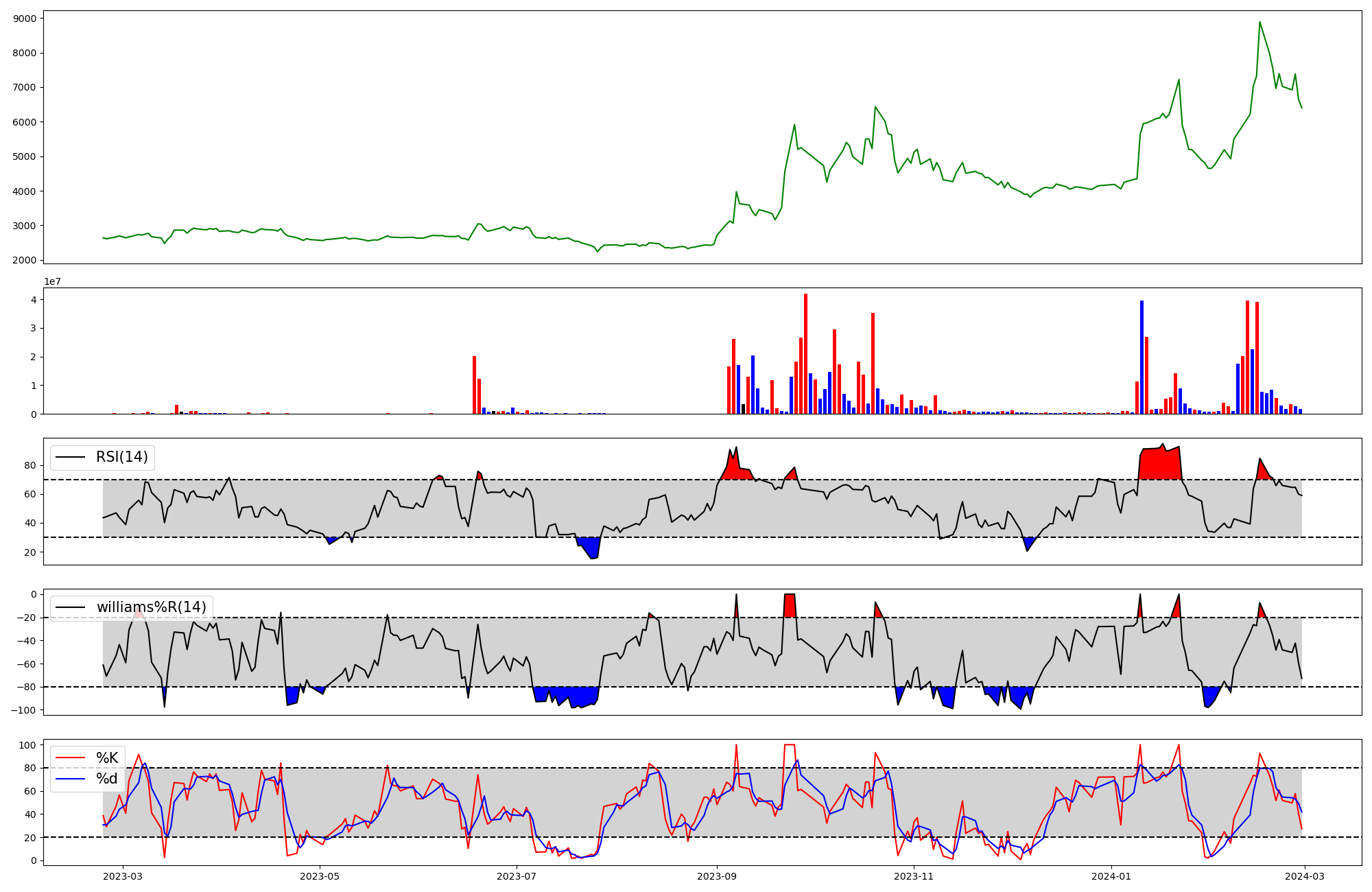
Task: Click the 2023-03 x-axis date tick
Action: click(123, 876)
